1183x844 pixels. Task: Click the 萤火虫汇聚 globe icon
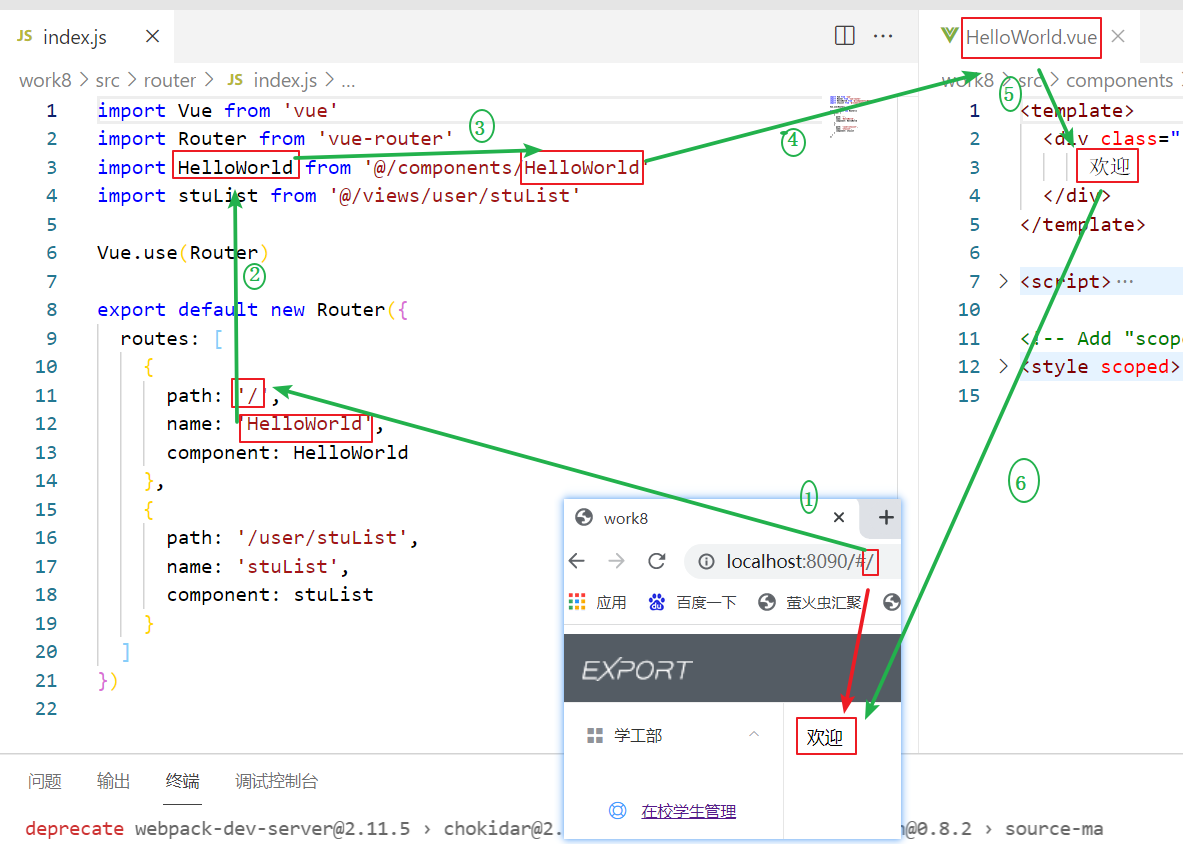[765, 601]
